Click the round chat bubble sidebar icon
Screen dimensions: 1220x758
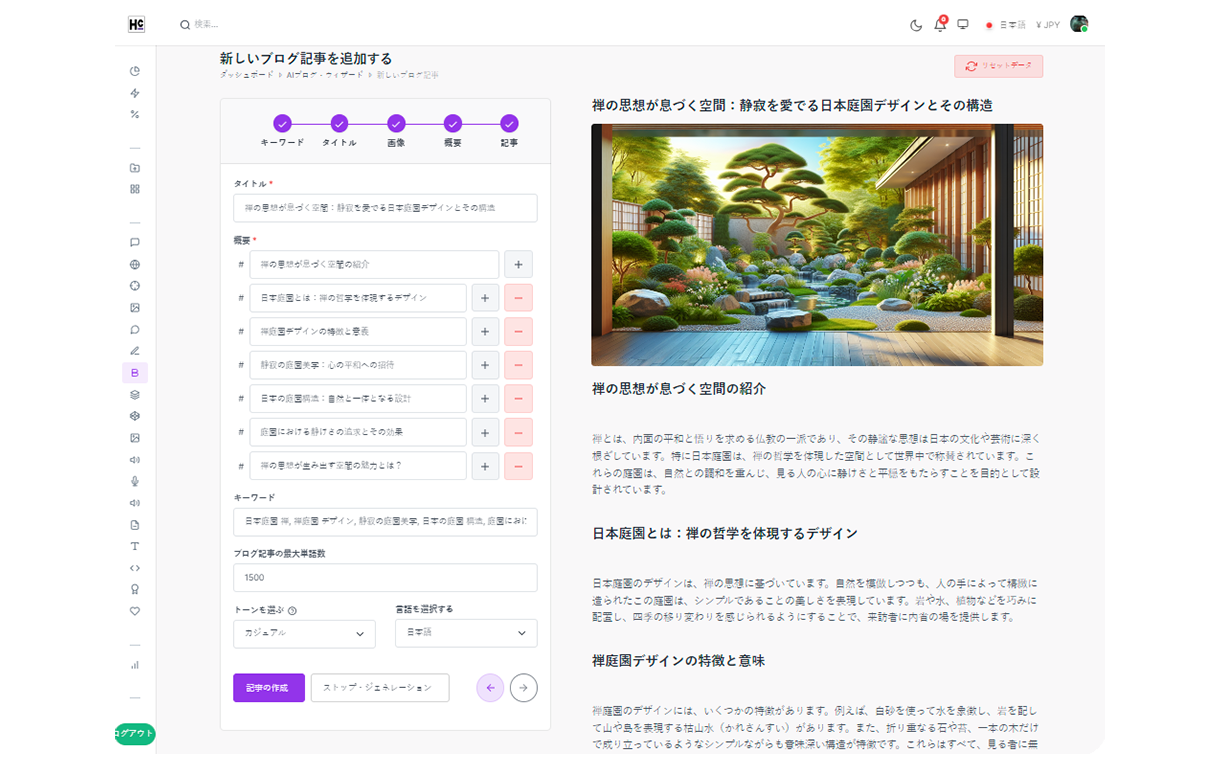click(x=135, y=330)
